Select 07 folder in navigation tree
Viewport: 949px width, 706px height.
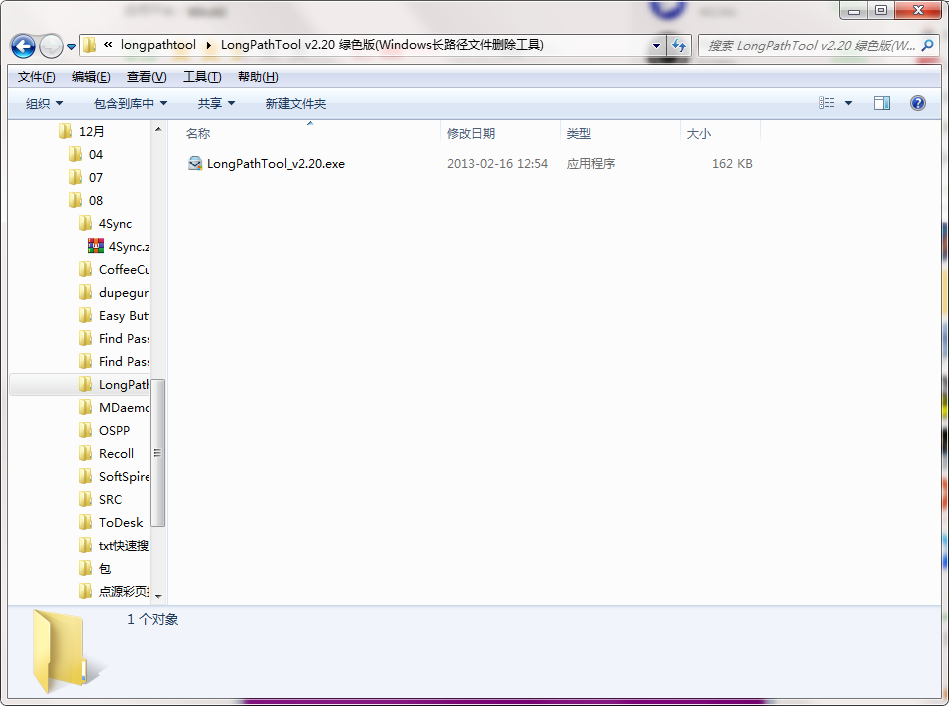coord(96,177)
